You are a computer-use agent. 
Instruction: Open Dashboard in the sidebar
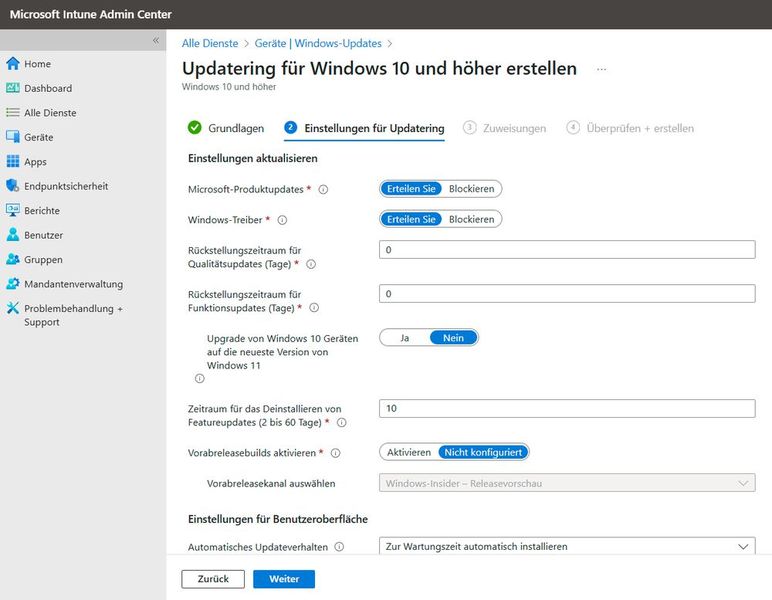(x=48, y=89)
